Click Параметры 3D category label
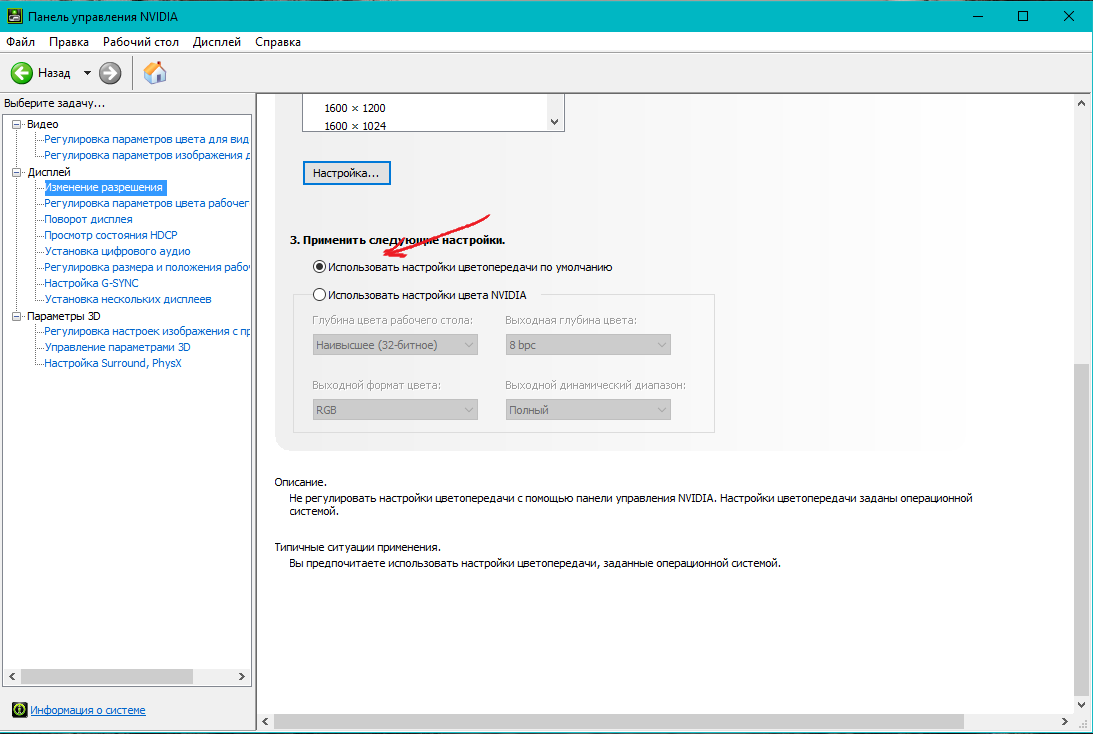The height and width of the screenshot is (734, 1093). [x=63, y=316]
